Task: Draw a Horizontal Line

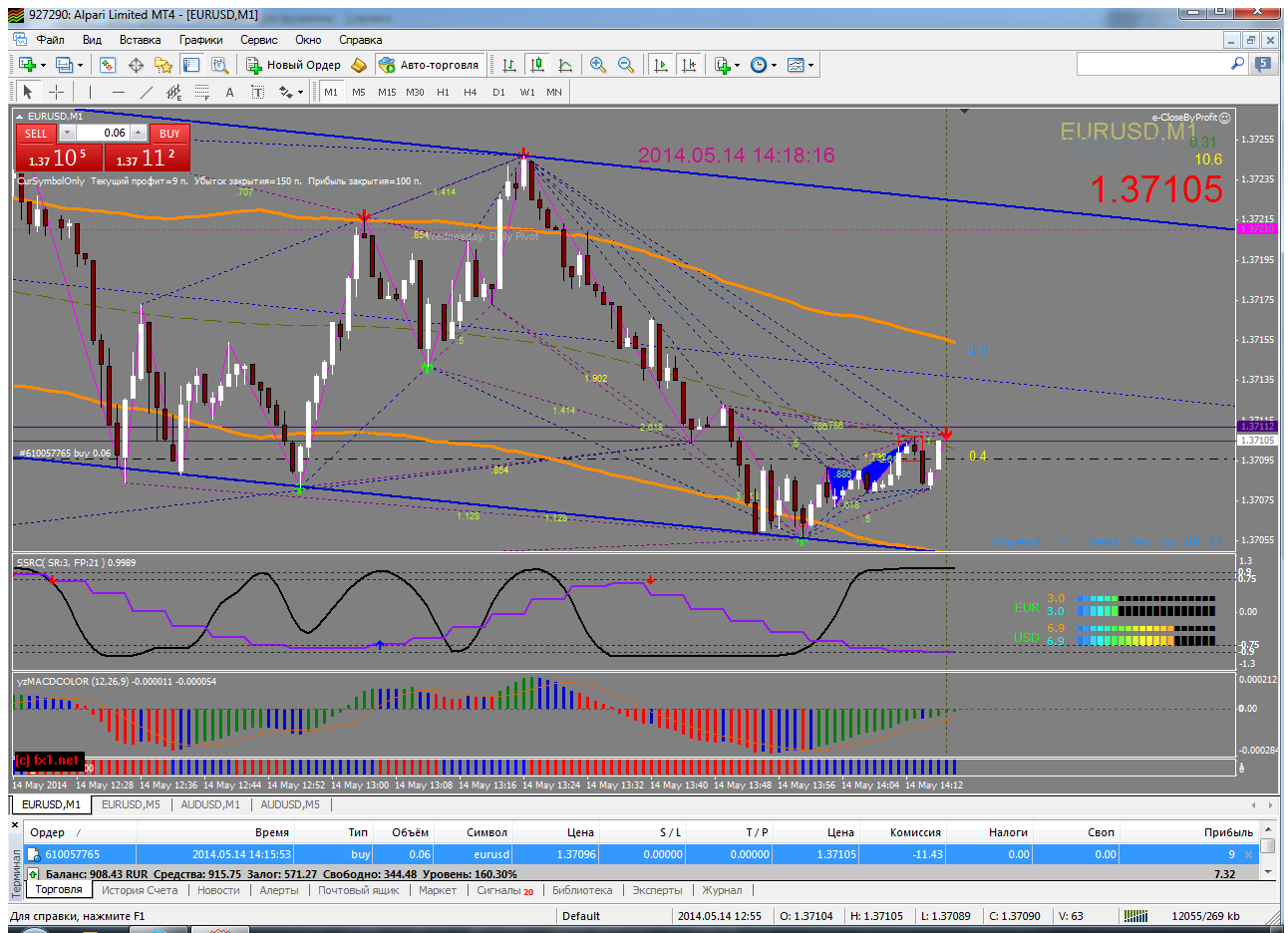Action: [118, 92]
